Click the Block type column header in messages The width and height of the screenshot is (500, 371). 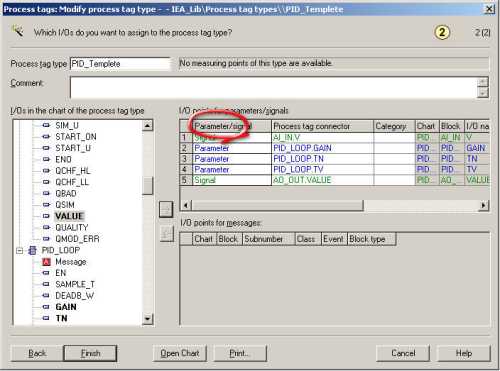click(x=372, y=239)
